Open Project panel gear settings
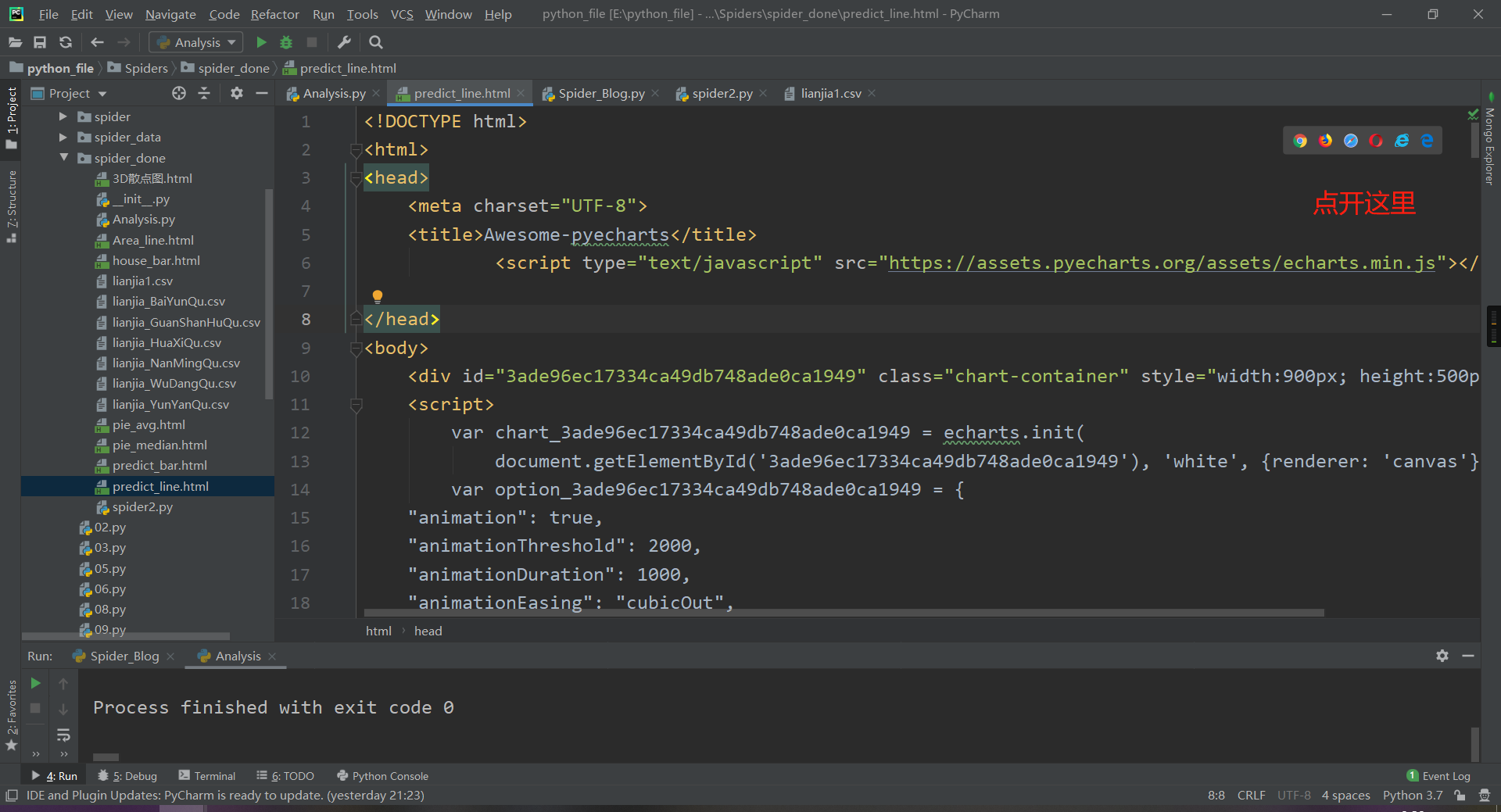This screenshot has width=1501, height=812. click(x=237, y=93)
